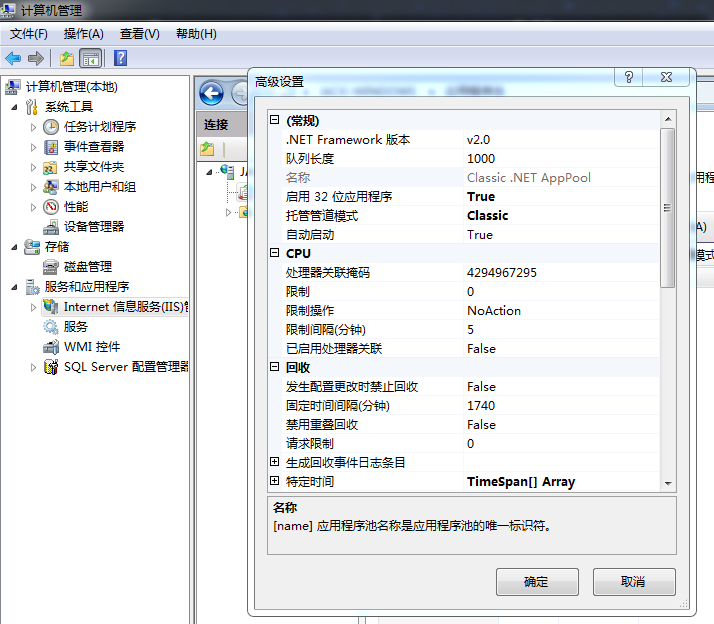Click the 性能 monitor icon

click(x=51, y=207)
